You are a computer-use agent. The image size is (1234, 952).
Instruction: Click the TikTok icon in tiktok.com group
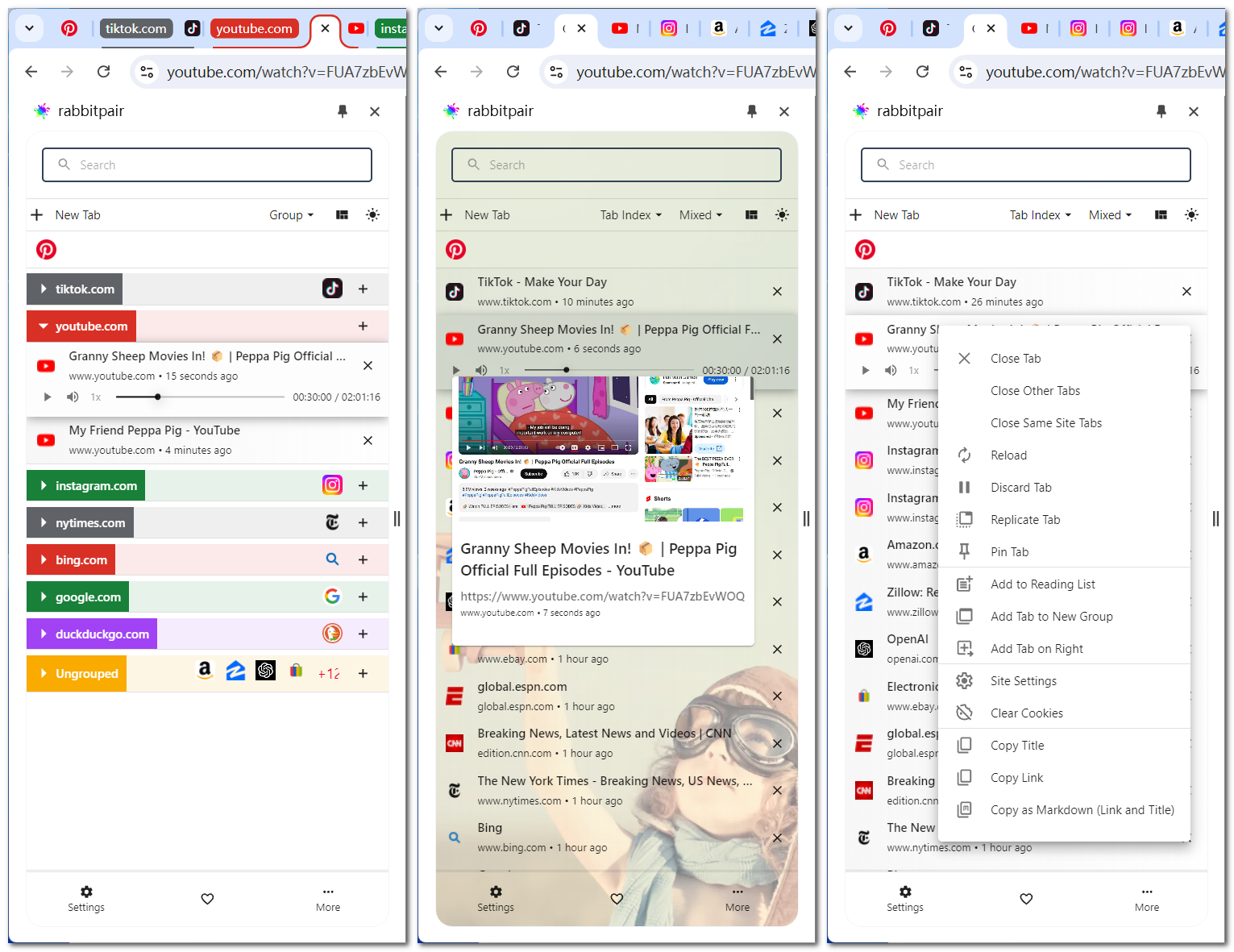tap(332, 288)
